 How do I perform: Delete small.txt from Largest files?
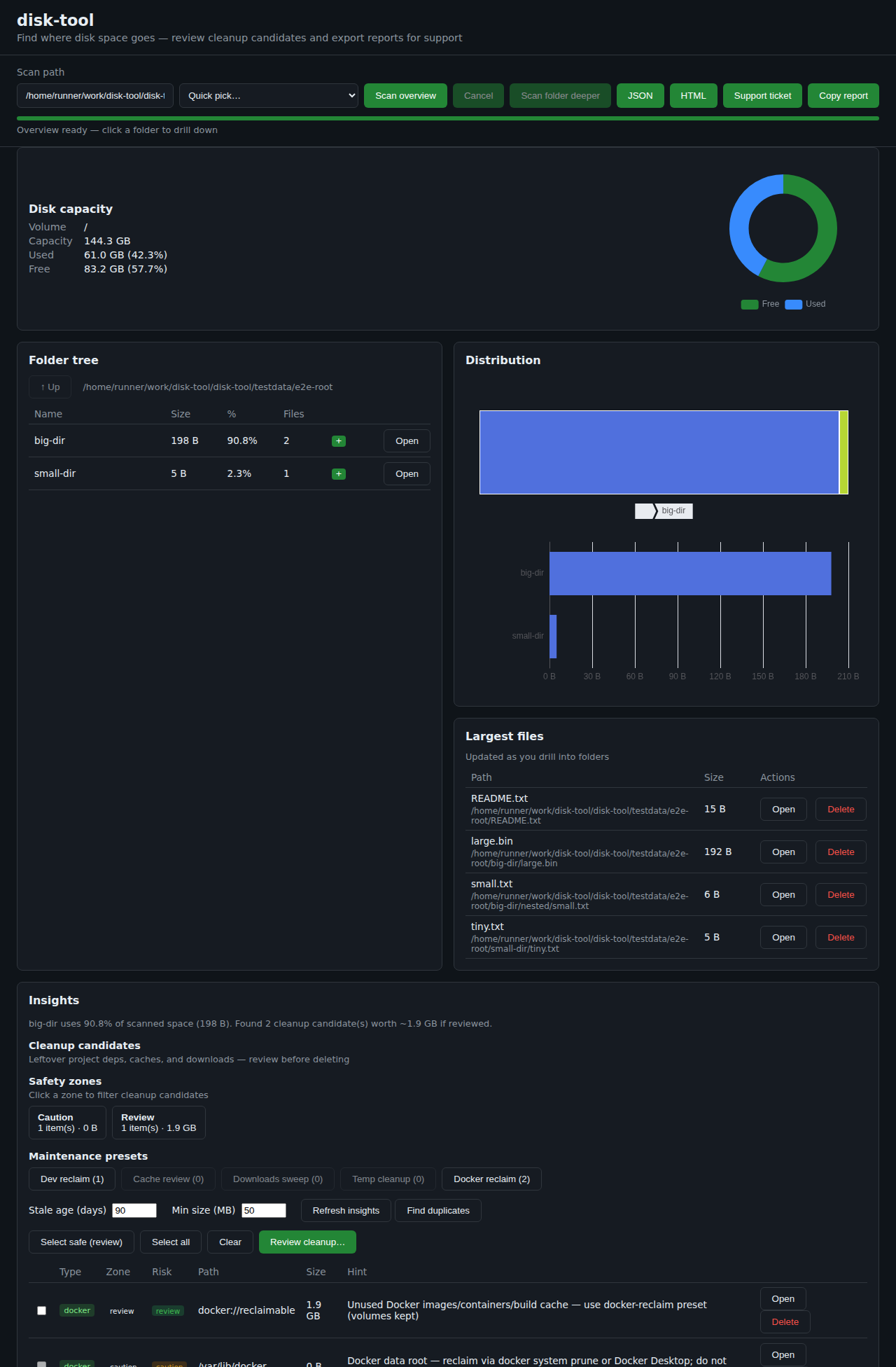pyautogui.click(x=841, y=895)
